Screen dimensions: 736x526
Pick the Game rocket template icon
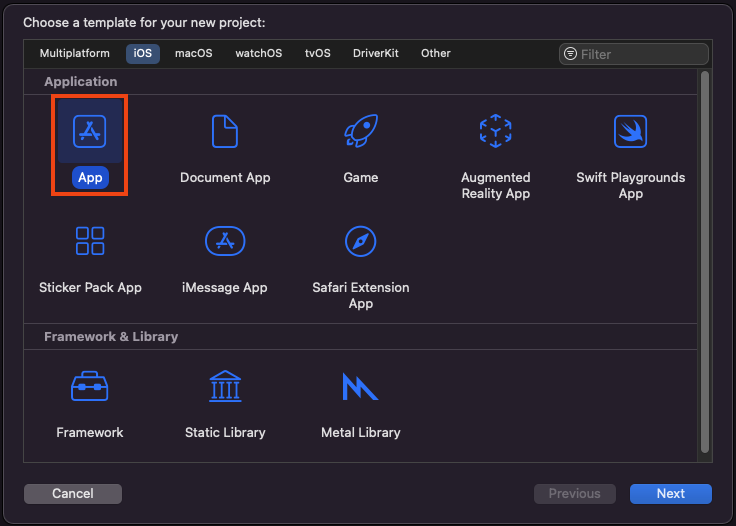(x=360, y=131)
